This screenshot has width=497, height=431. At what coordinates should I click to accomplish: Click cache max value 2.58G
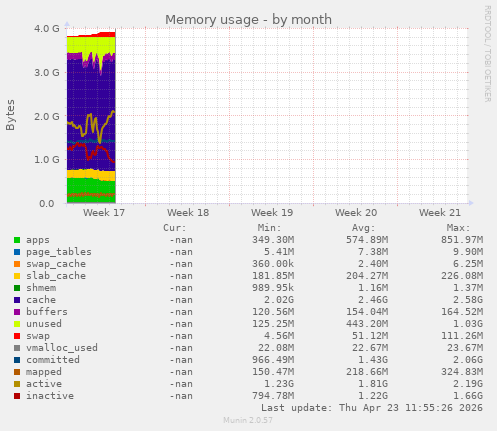(468, 300)
